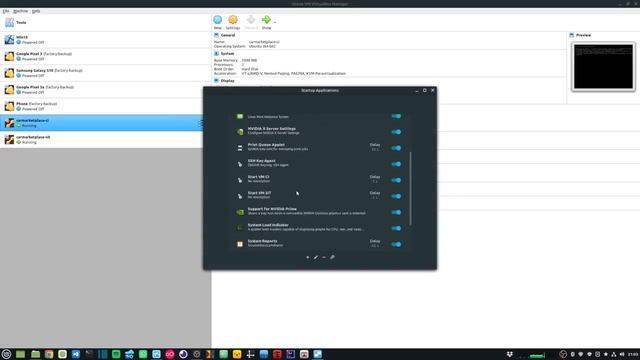Select Google Pixel 3 virtual machine
The image size is (640, 360).
tap(105, 56)
